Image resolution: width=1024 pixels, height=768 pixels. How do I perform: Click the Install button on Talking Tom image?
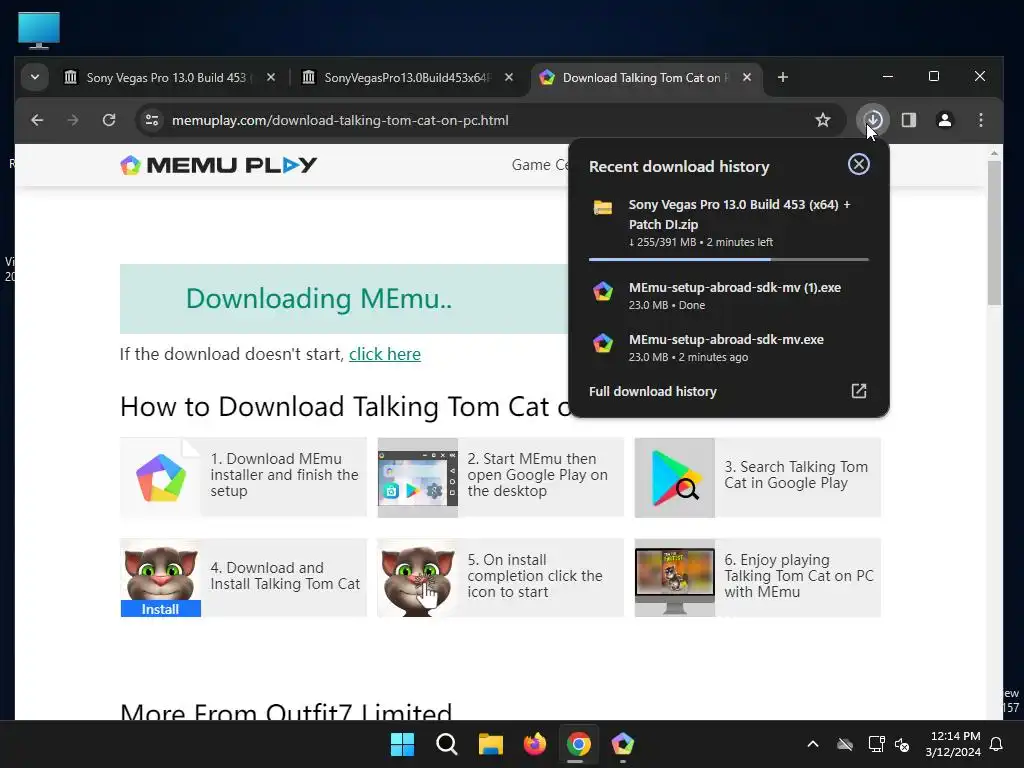(161, 609)
